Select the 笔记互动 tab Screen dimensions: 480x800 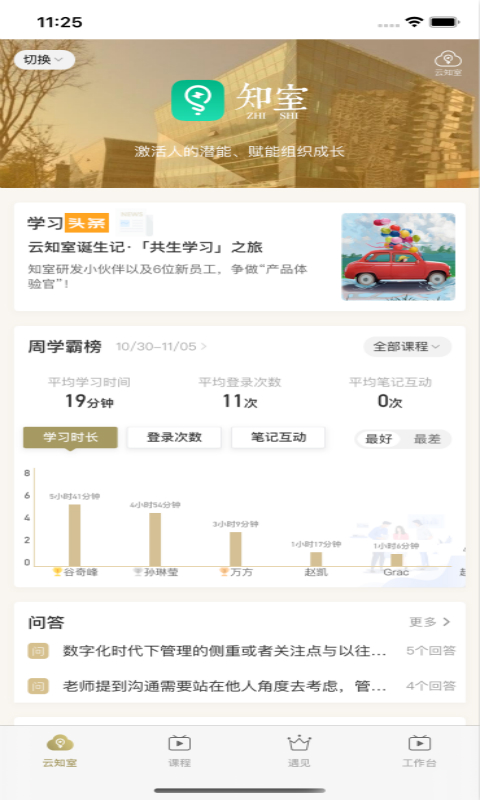(x=279, y=438)
